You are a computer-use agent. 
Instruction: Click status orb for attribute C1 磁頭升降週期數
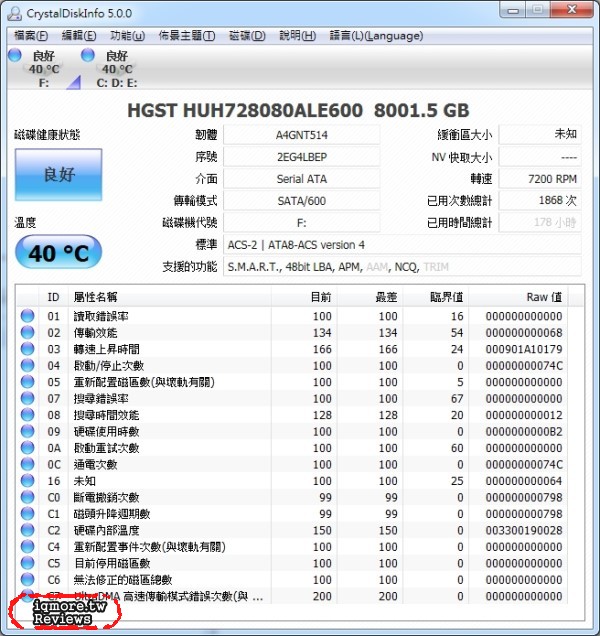pos(28,514)
